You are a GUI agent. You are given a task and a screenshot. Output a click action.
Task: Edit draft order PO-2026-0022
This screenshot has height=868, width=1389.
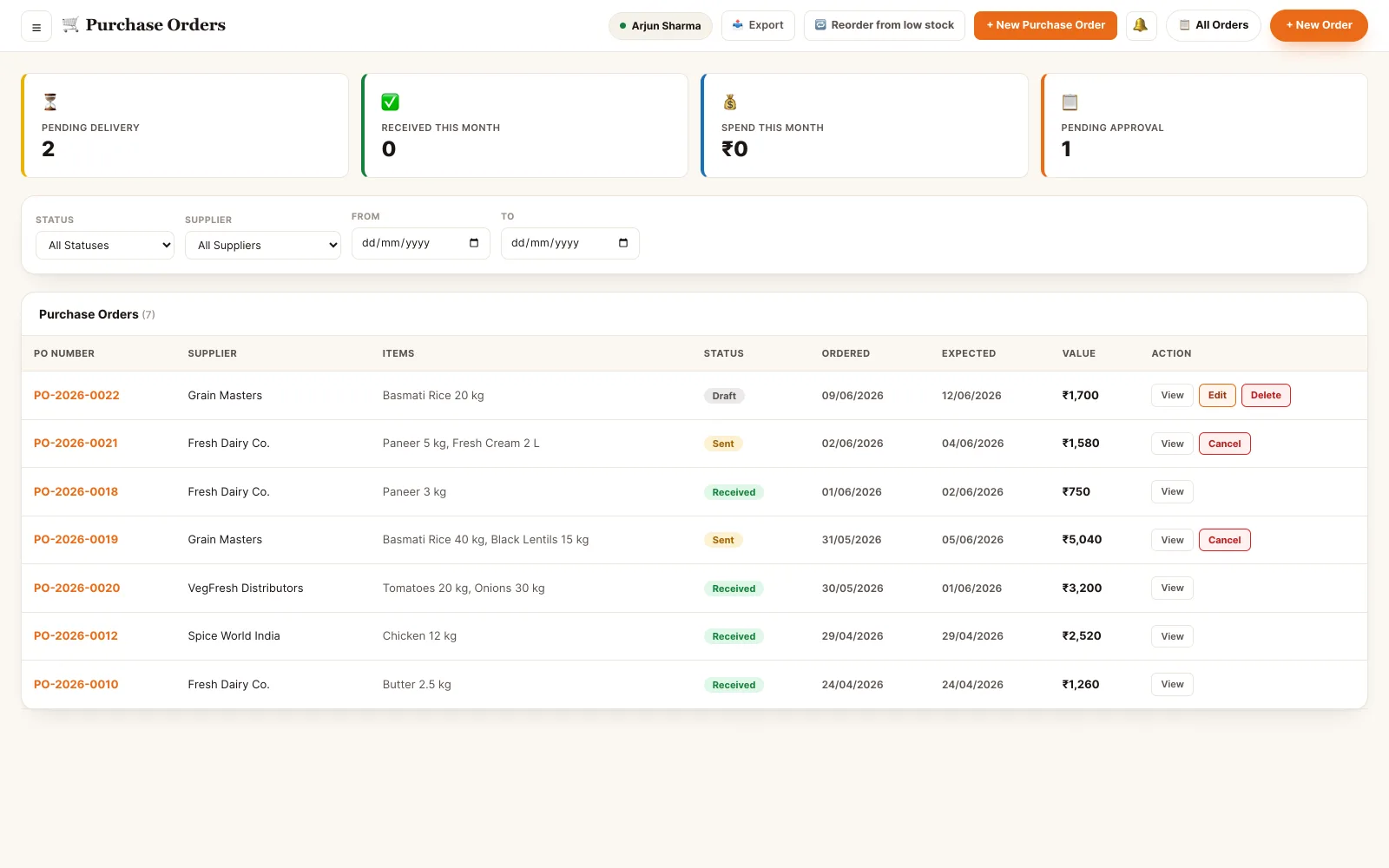tap(1217, 396)
